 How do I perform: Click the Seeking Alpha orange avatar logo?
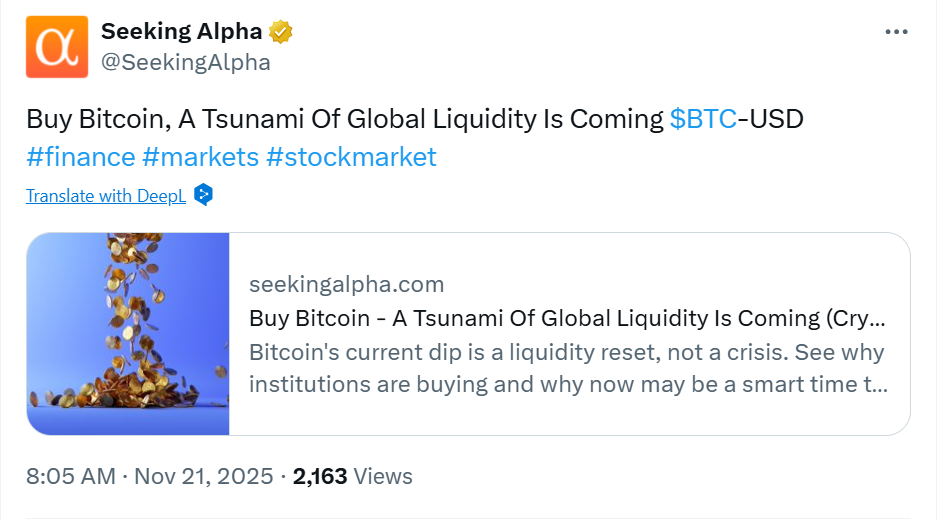56,48
